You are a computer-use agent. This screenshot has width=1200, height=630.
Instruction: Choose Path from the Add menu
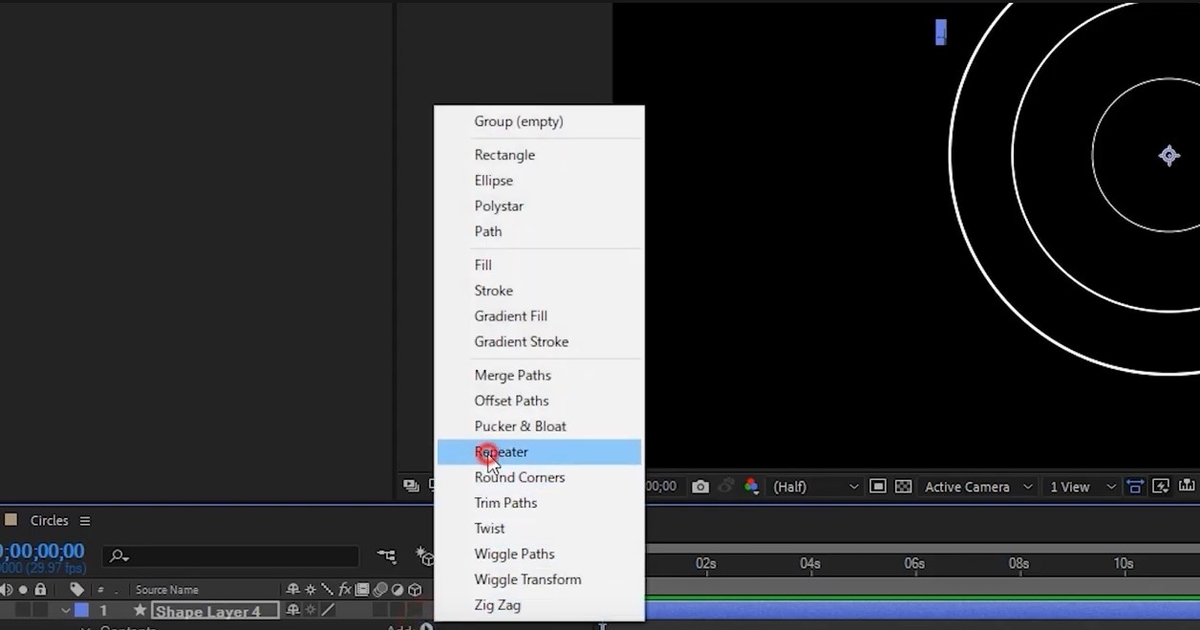(540, 231)
